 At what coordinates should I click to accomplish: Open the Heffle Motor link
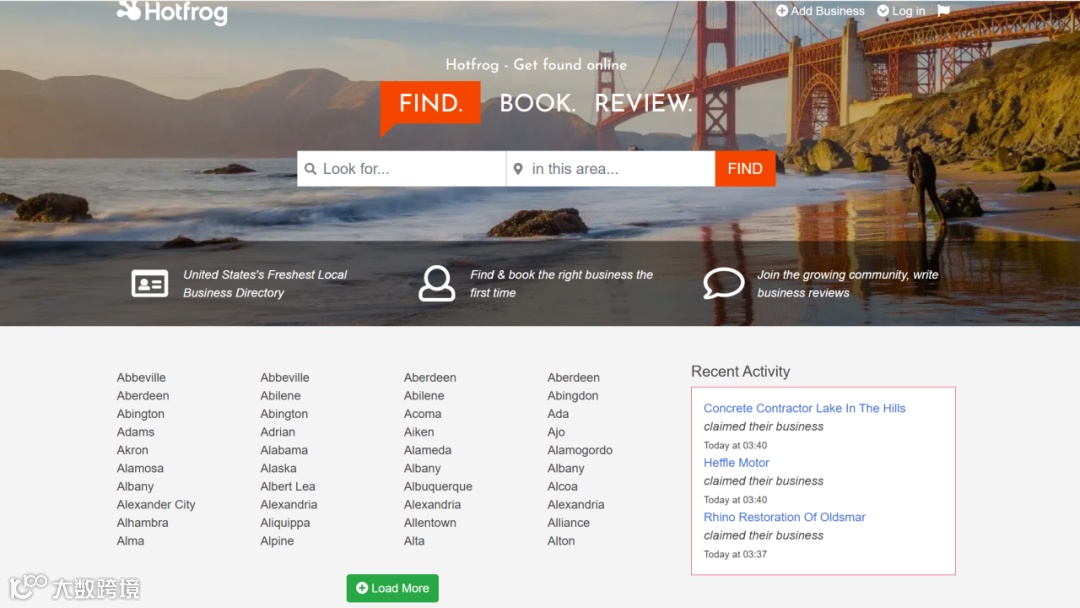[736, 463]
